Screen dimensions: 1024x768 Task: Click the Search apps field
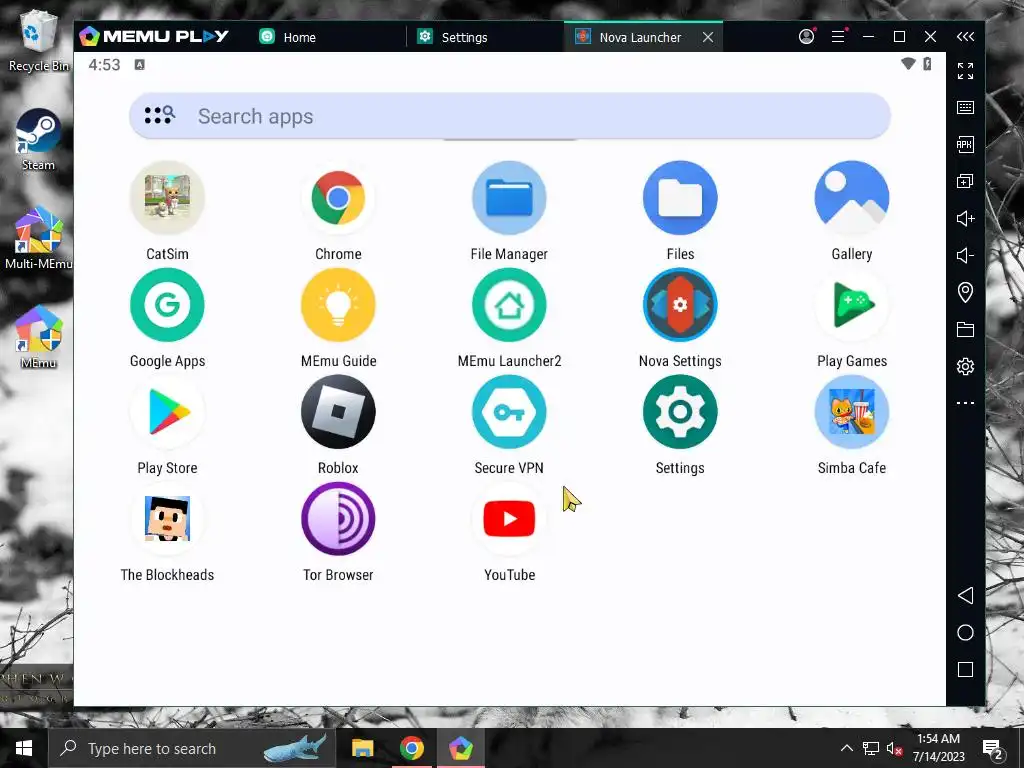(509, 116)
